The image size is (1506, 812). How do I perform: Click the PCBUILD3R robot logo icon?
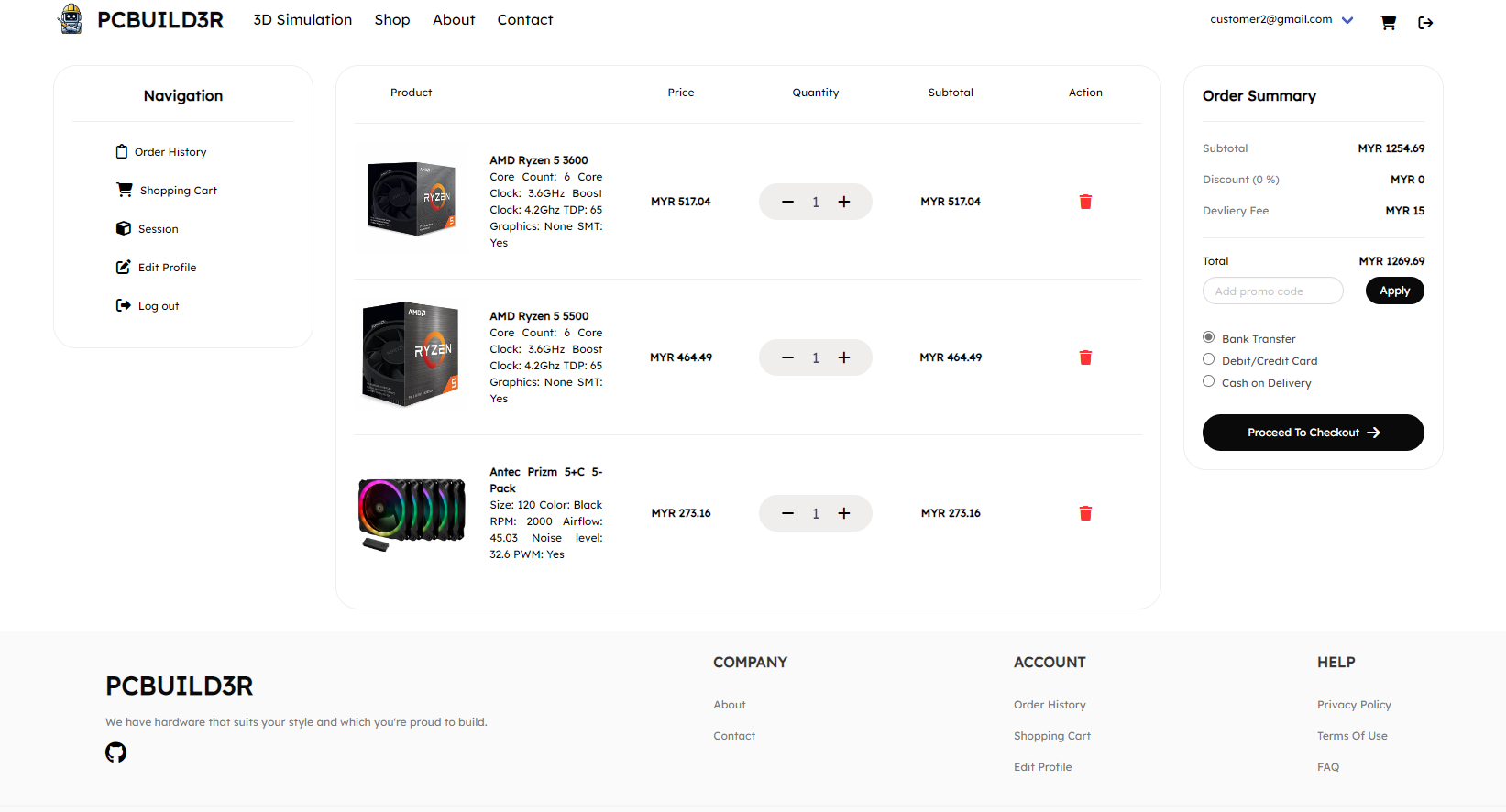coord(71,19)
